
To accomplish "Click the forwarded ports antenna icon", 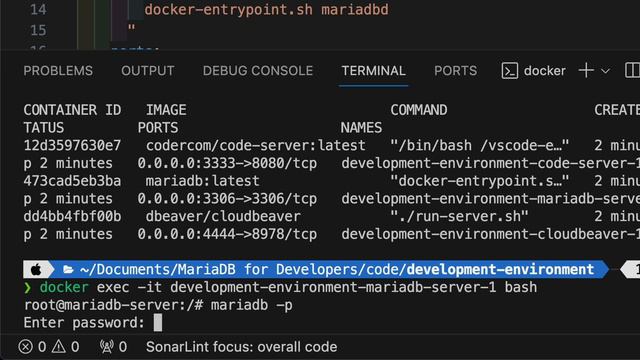I will click(107, 347).
